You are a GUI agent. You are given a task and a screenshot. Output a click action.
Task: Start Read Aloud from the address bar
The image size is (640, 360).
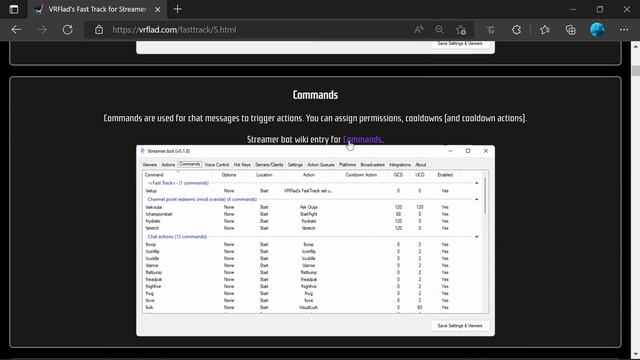click(x=419, y=30)
